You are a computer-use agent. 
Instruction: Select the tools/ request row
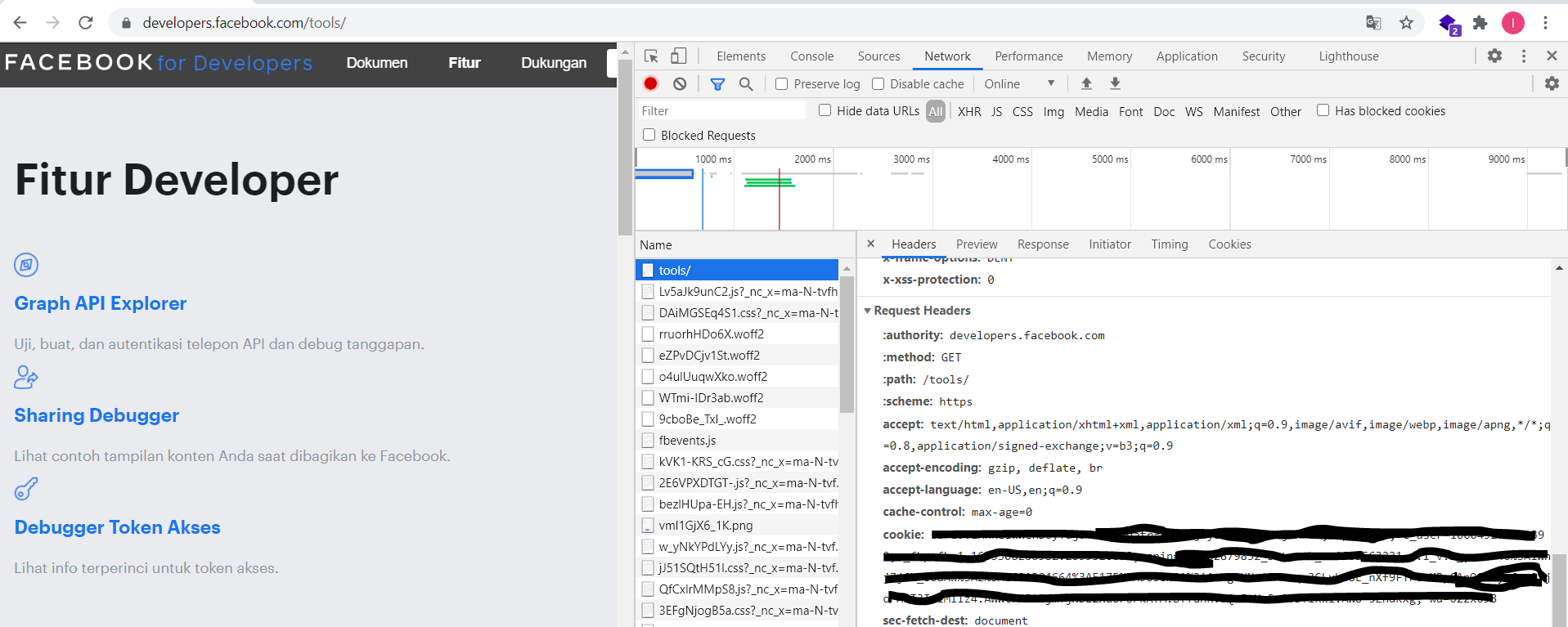(737, 270)
